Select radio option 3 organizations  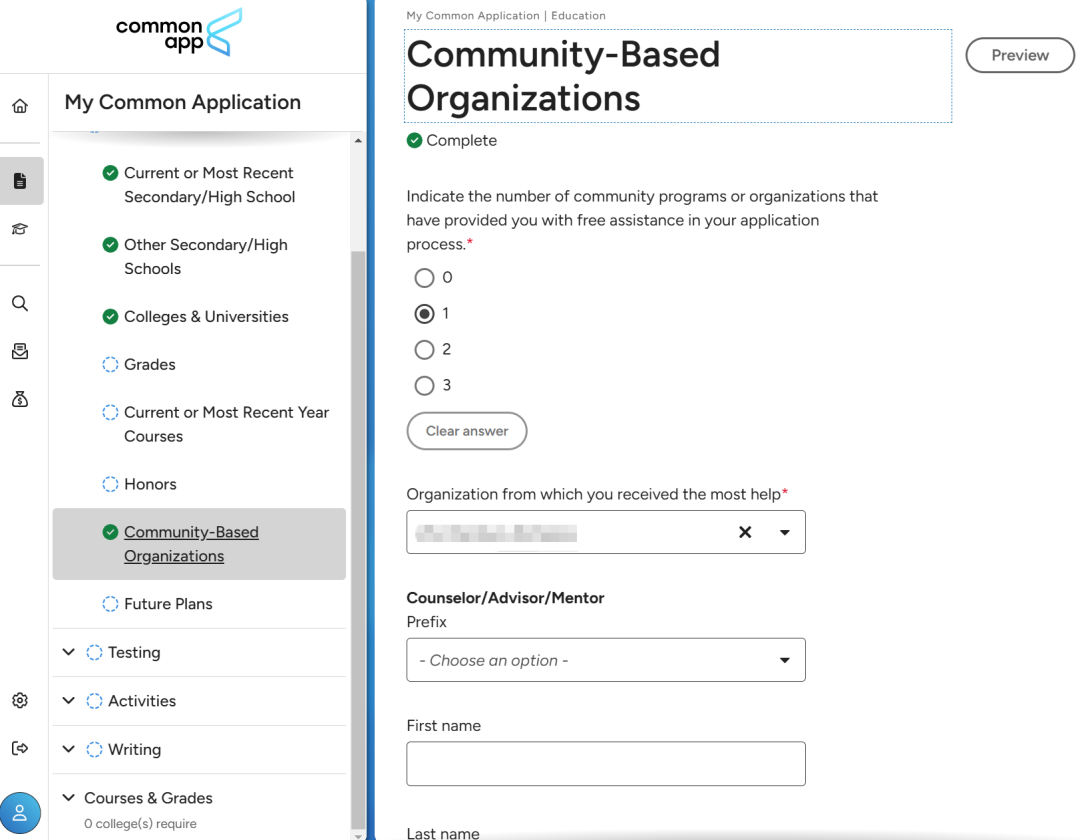tap(424, 386)
